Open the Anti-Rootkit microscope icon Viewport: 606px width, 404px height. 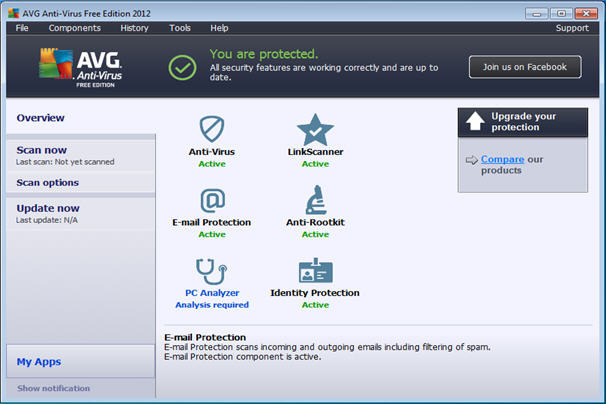coord(316,200)
